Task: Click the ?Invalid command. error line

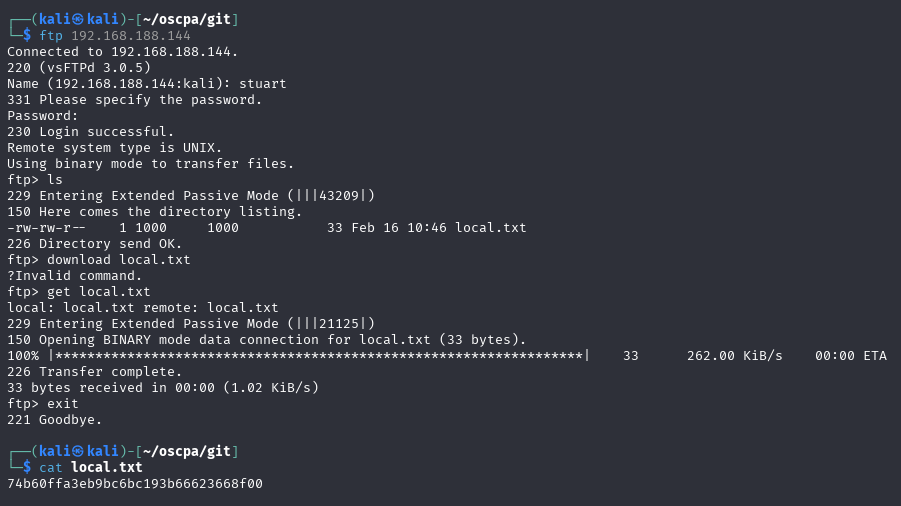Action: pyautogui.click(x=75, y=276)
